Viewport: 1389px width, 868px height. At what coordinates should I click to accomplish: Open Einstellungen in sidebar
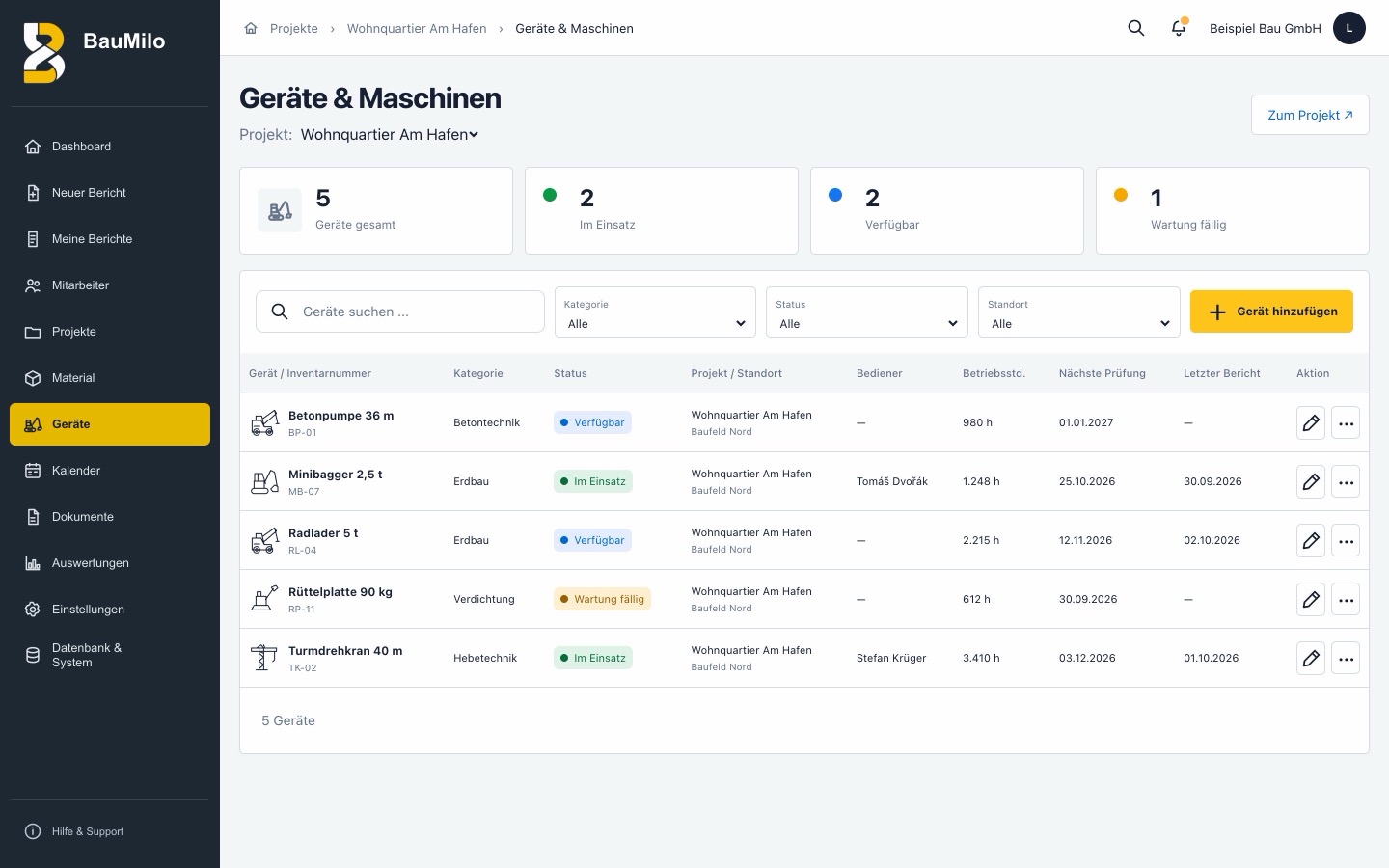coord(110,610)
